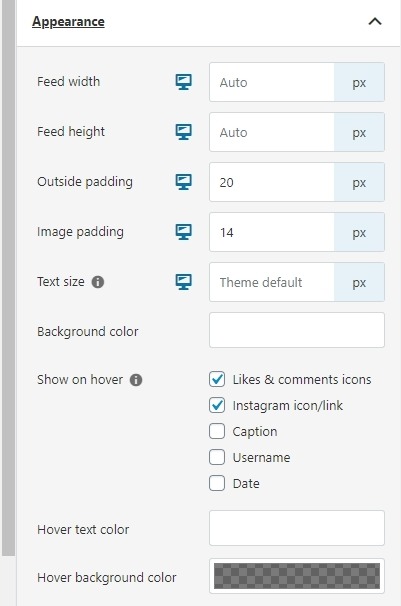Tick the Date checkbox
This screenshot has height=606, width=401.
click(217, 483)
